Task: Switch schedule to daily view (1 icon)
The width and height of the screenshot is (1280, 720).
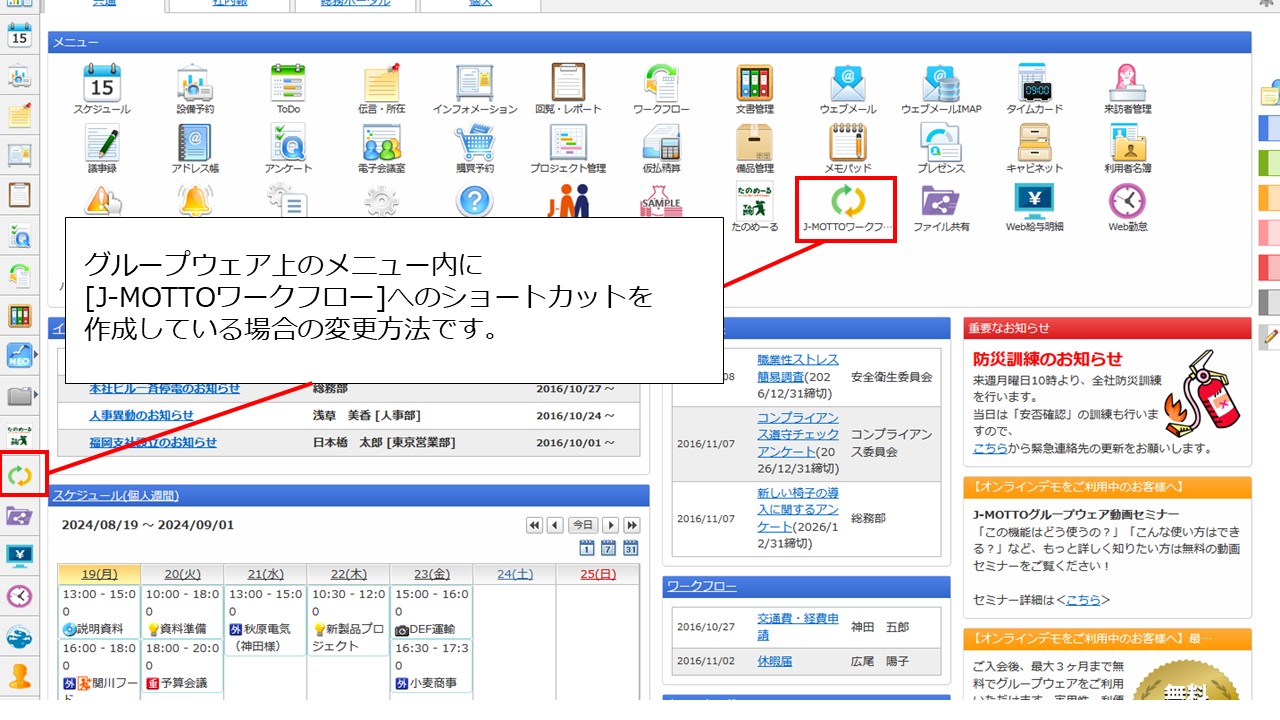Action: [x=587, y=547]
